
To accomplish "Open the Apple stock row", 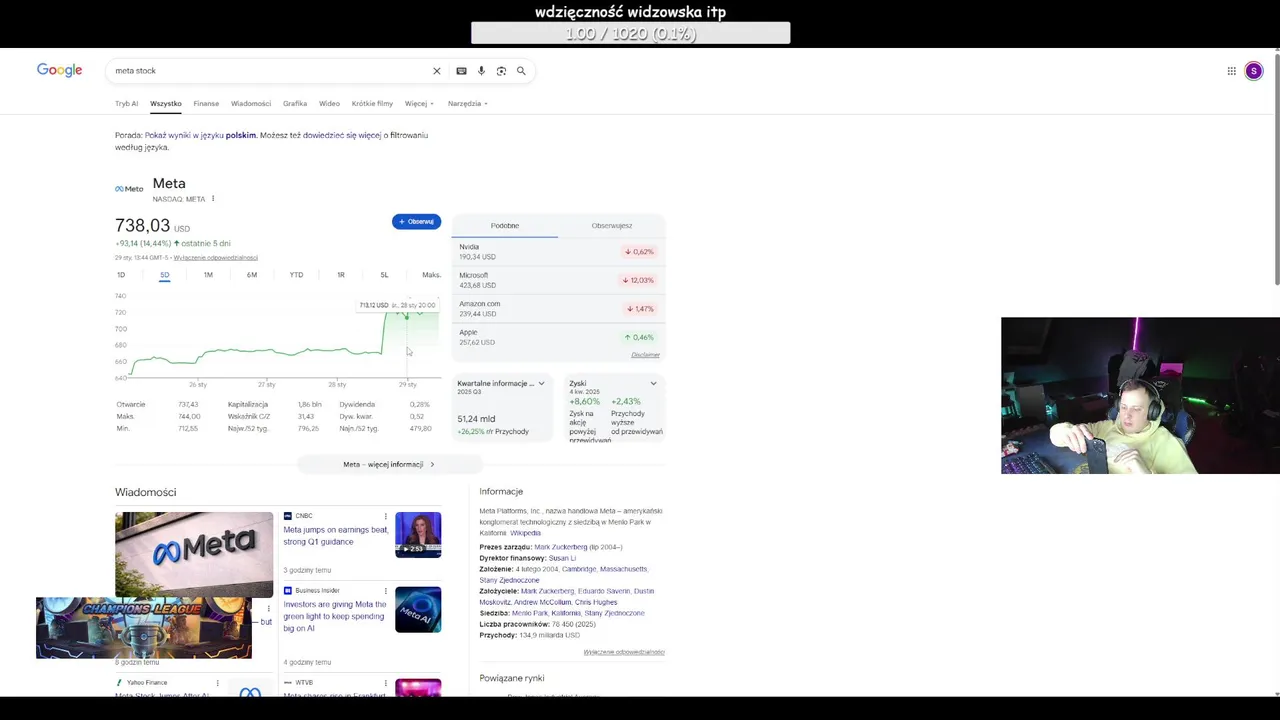I will tap(558, 337).
